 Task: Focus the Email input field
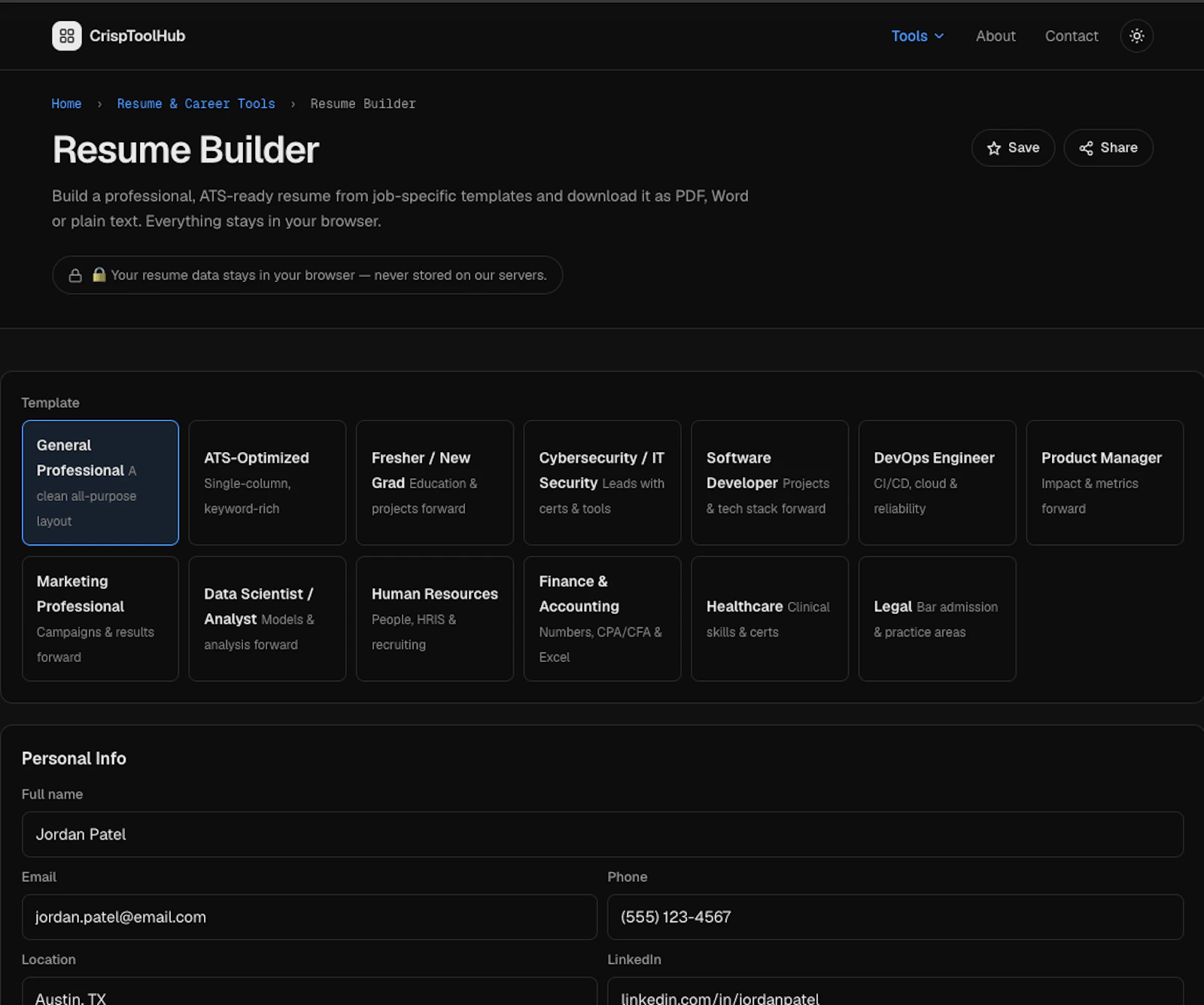pyautogui.click(x=309, y=917)
